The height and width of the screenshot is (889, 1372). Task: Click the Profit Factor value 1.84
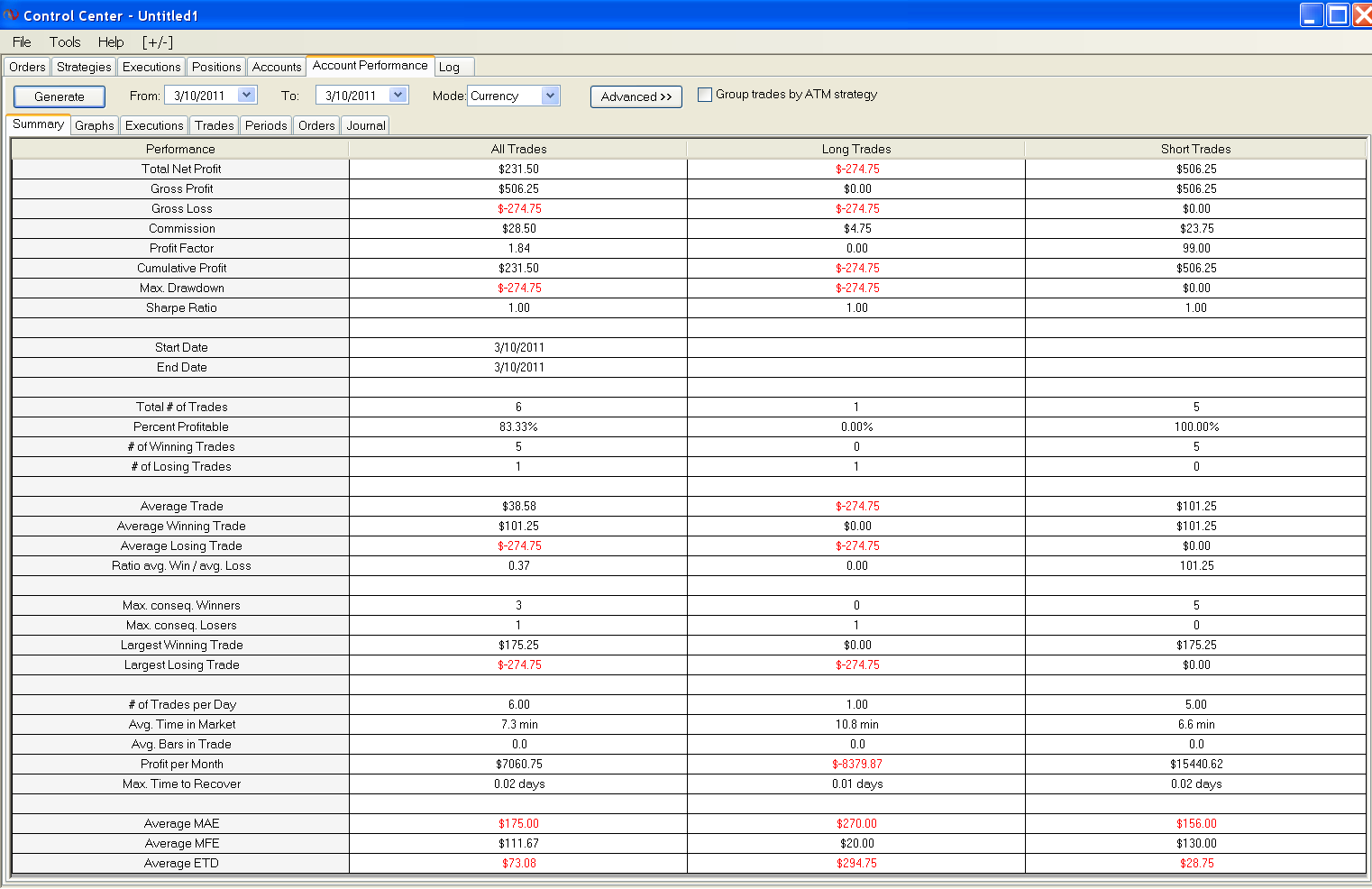click(x=518, y=248)
